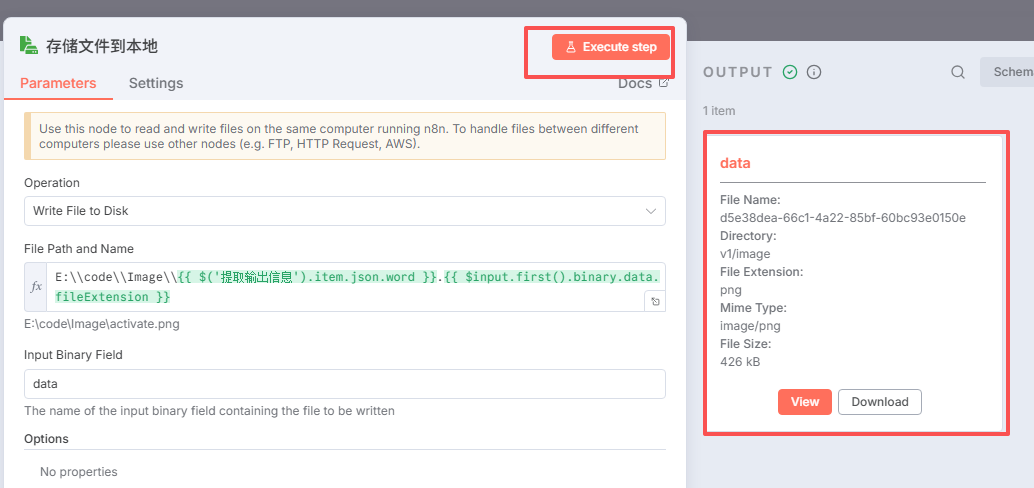Click the 'No properties' text
The width and height of the screenshot is (1034, 488).
click(x=78, y=472)
